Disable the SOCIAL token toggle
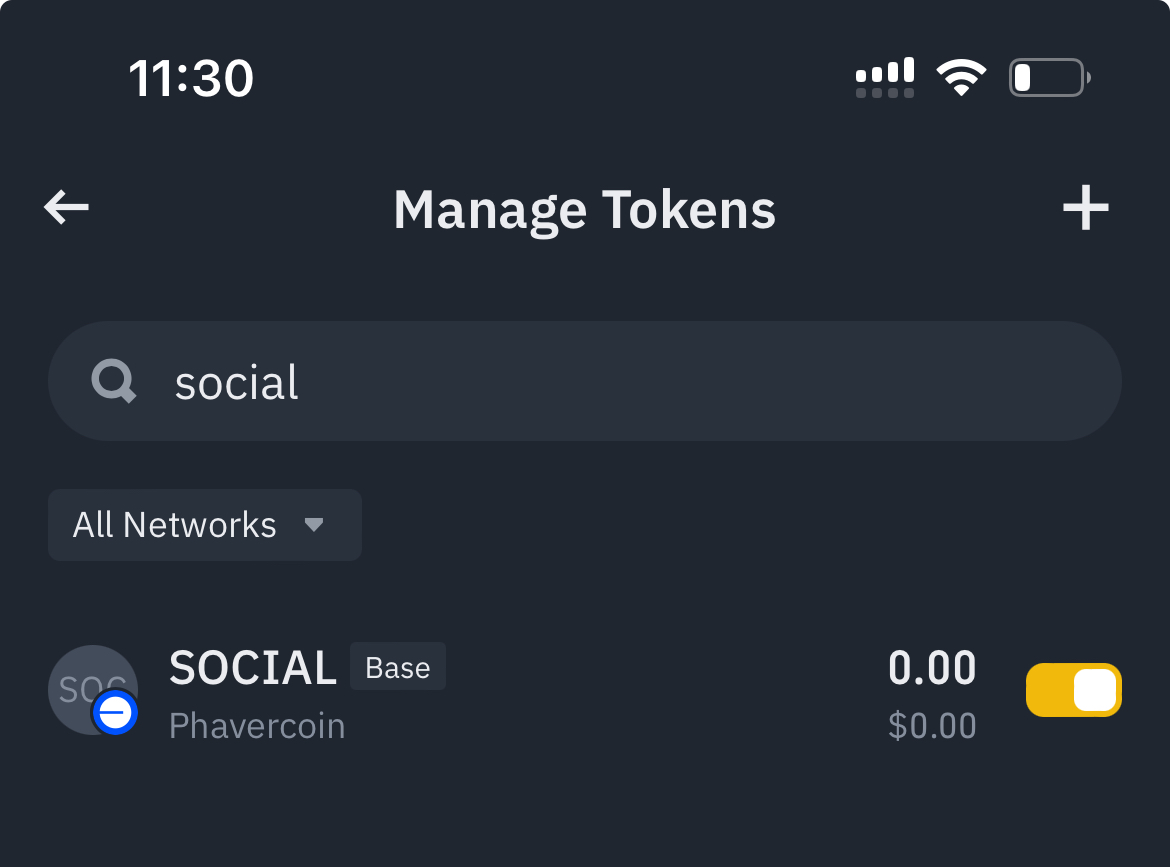Viewport: 1170px width, 867px height. 1074,690
